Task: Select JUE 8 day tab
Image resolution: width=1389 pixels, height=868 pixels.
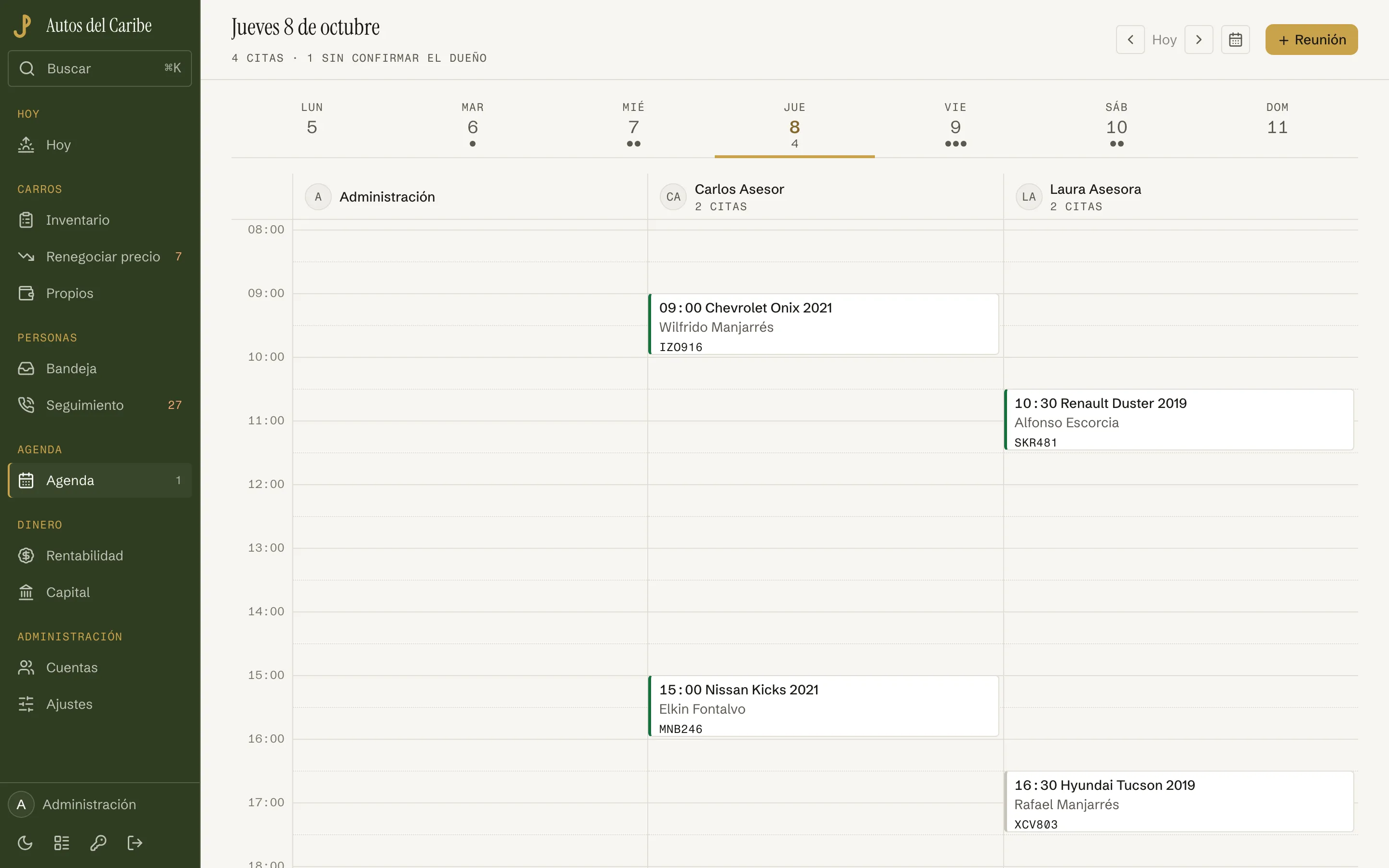Action: coord(794,125)
